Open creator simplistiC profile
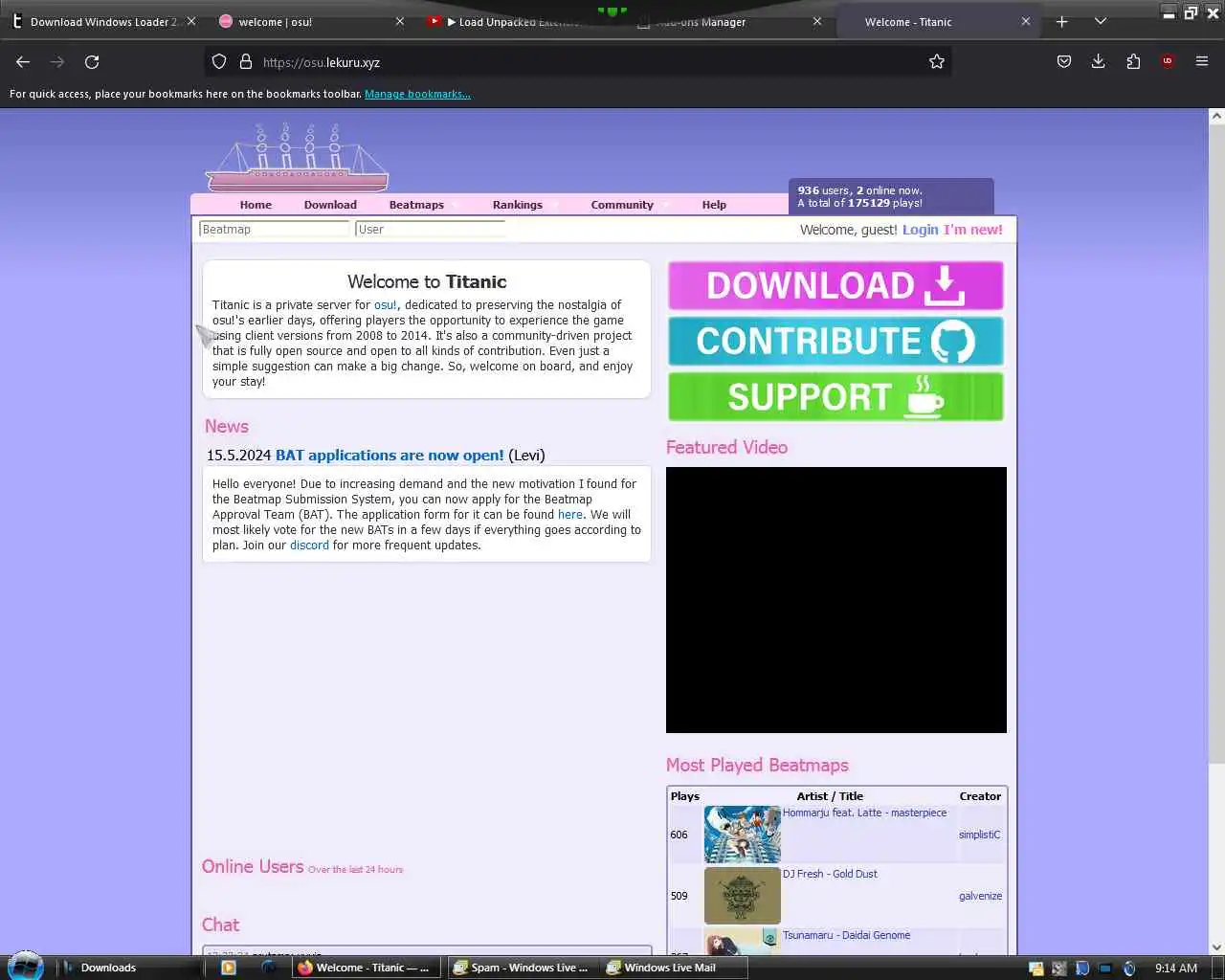Image resolution: width=1225 pixels, height=980 pixels. [979, 835]
